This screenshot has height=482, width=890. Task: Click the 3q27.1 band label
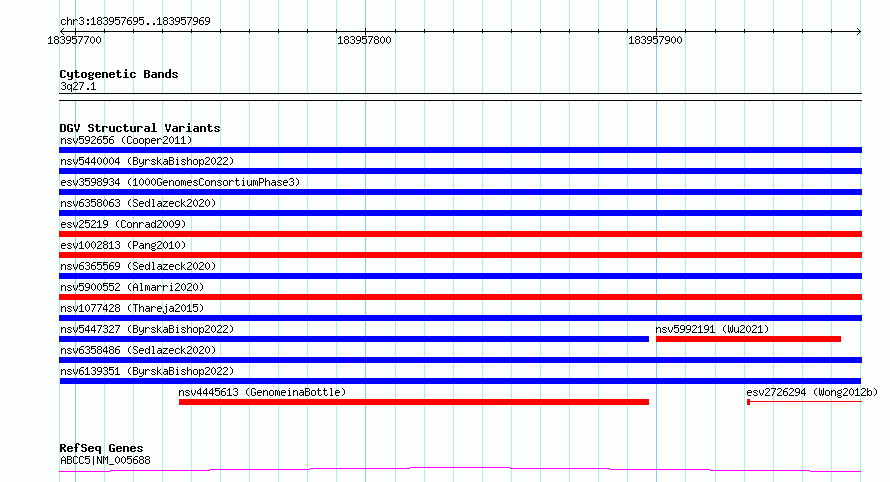click(78, 86)
